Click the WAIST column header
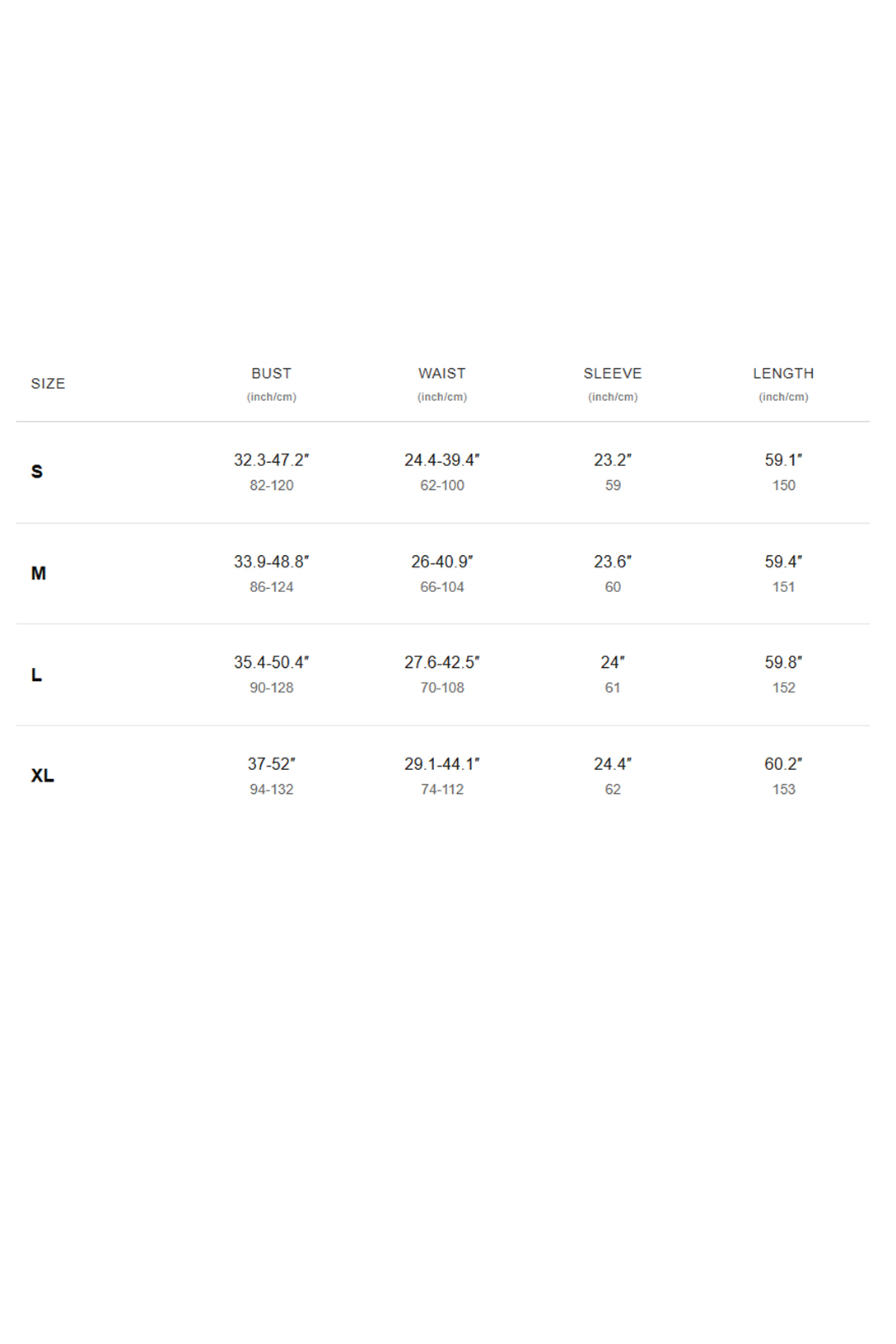 (x=441, y=374)
